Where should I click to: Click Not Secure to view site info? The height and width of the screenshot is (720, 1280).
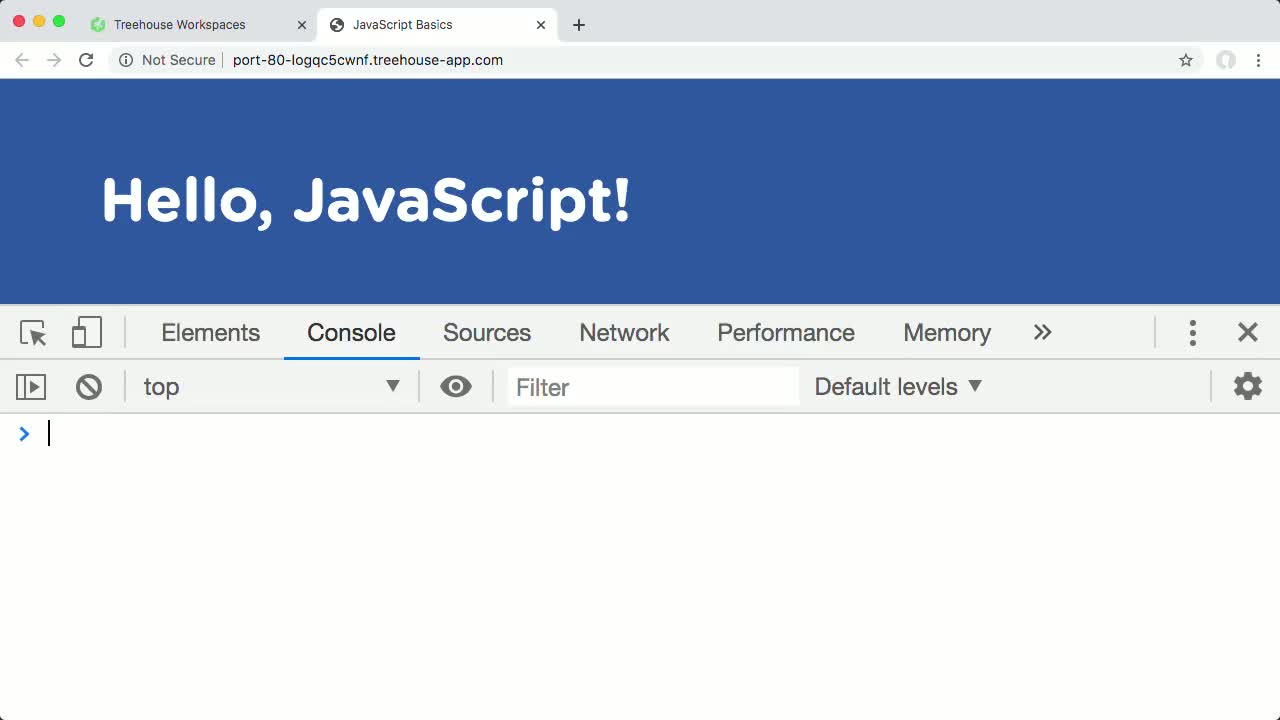pyautogui.click(x=178, y=60)
